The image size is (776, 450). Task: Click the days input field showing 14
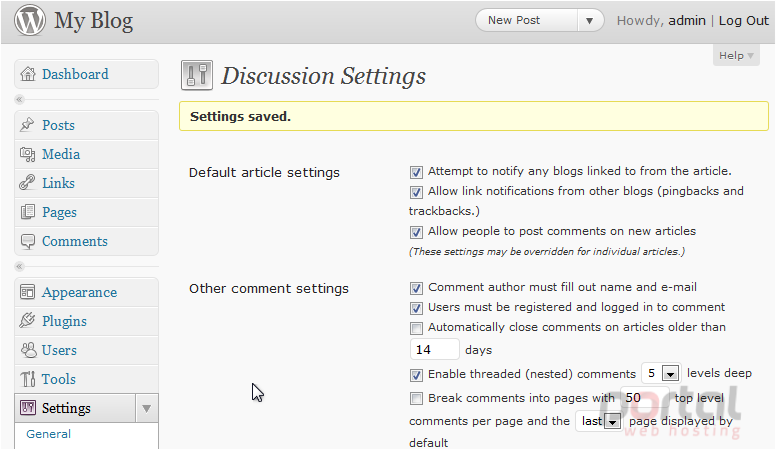coord(435,350)
